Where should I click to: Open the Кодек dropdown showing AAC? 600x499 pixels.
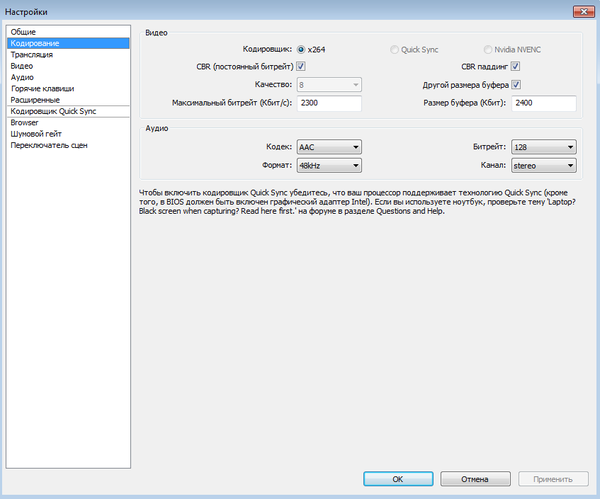click(x=329, y=147)
